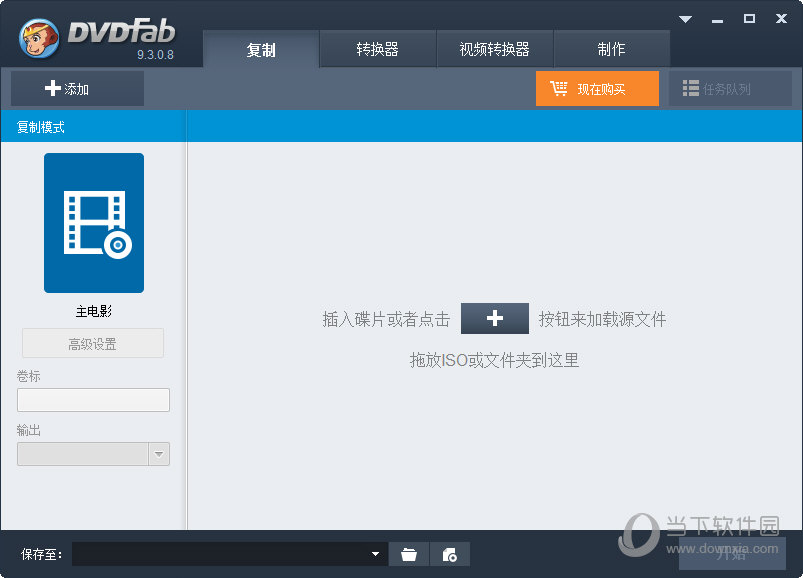The width and height of the screenshot is (803, 578).
Task: Click the 高级设置 button
Action: 92,343
